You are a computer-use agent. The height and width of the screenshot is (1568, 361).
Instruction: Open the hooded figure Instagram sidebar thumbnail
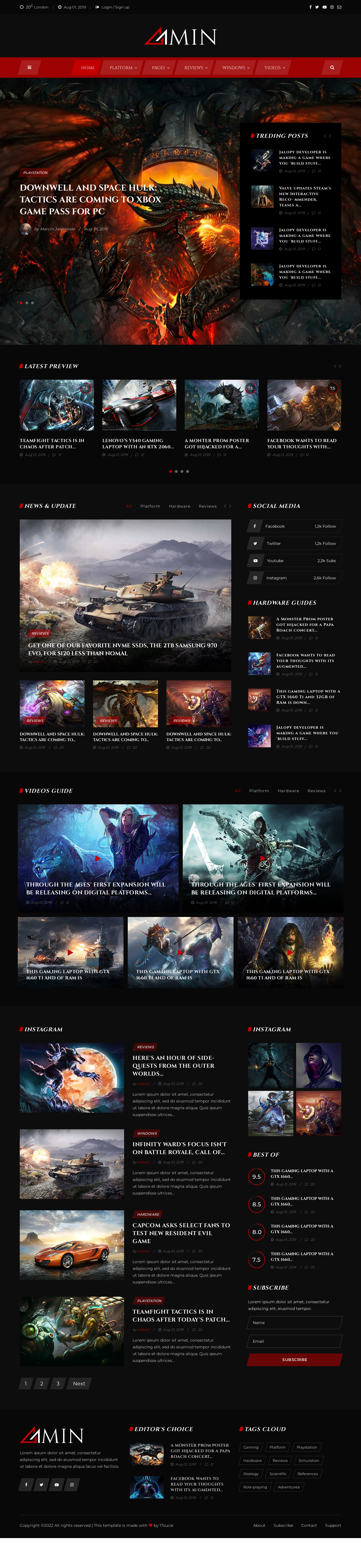point(318,1065)
